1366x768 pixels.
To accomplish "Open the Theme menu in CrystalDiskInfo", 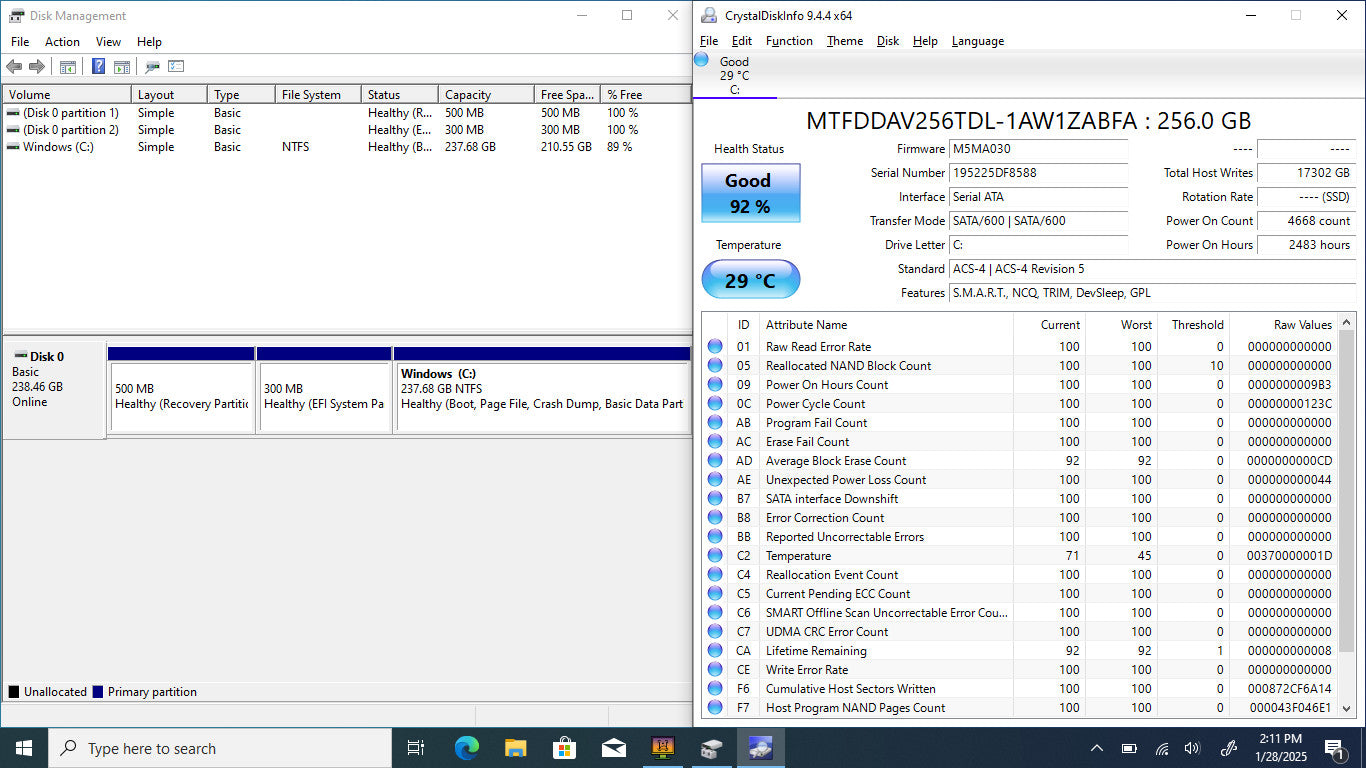I will point(844,41).
